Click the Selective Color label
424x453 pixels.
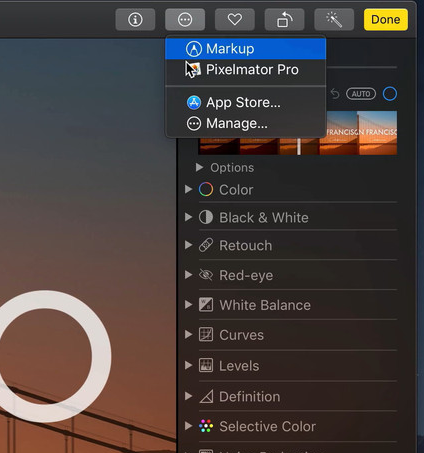click(x=267, y=426)
